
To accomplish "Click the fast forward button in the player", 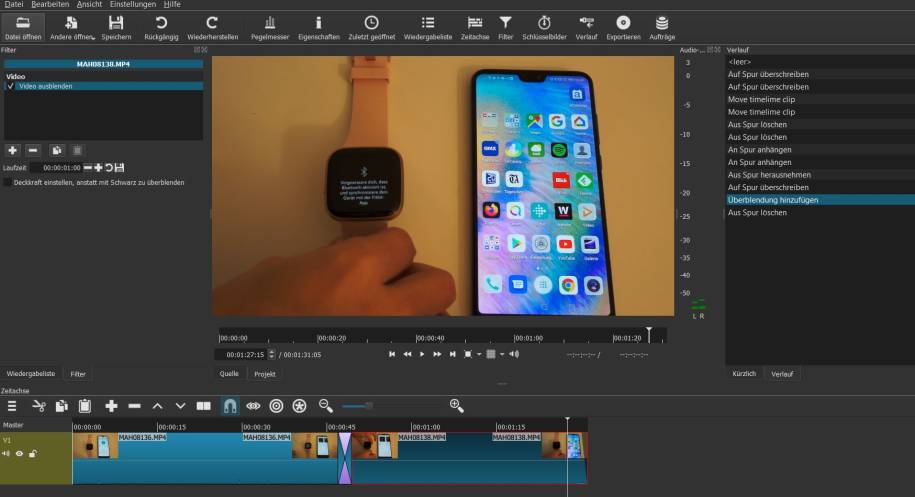I will point(436,354).
